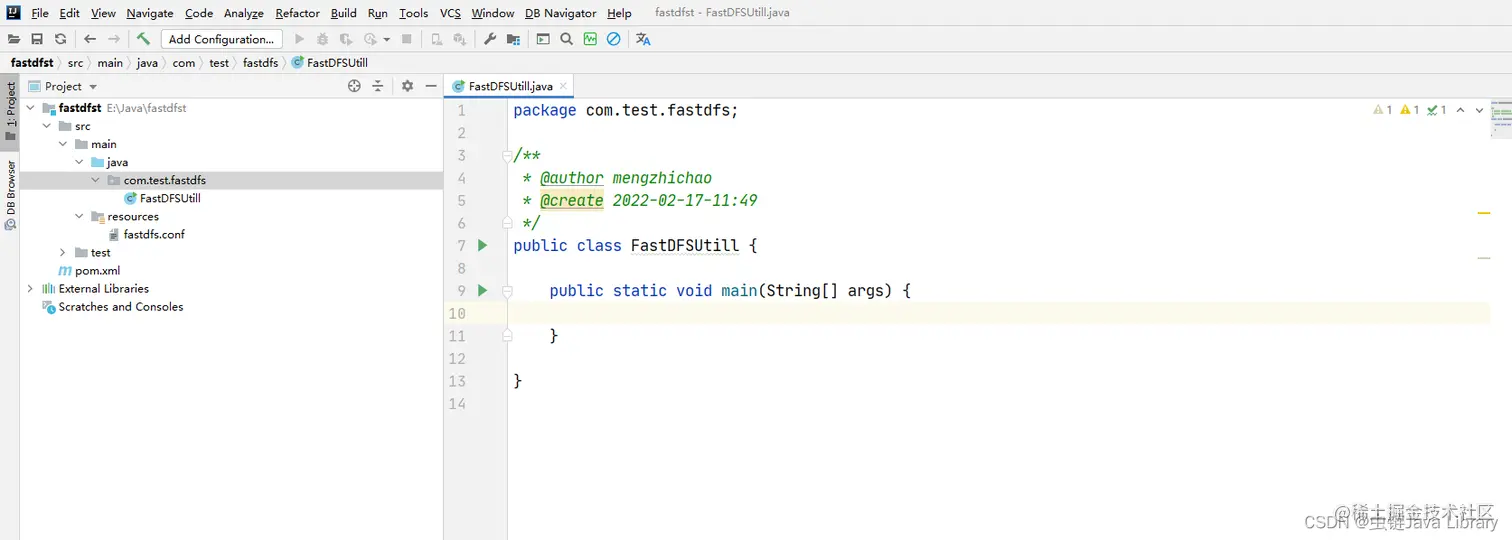Image resolution: width=1512 pixels, height=540 pixels.
Task: Select FastDFSUtill class in project tree
Action: click(162, 198)
